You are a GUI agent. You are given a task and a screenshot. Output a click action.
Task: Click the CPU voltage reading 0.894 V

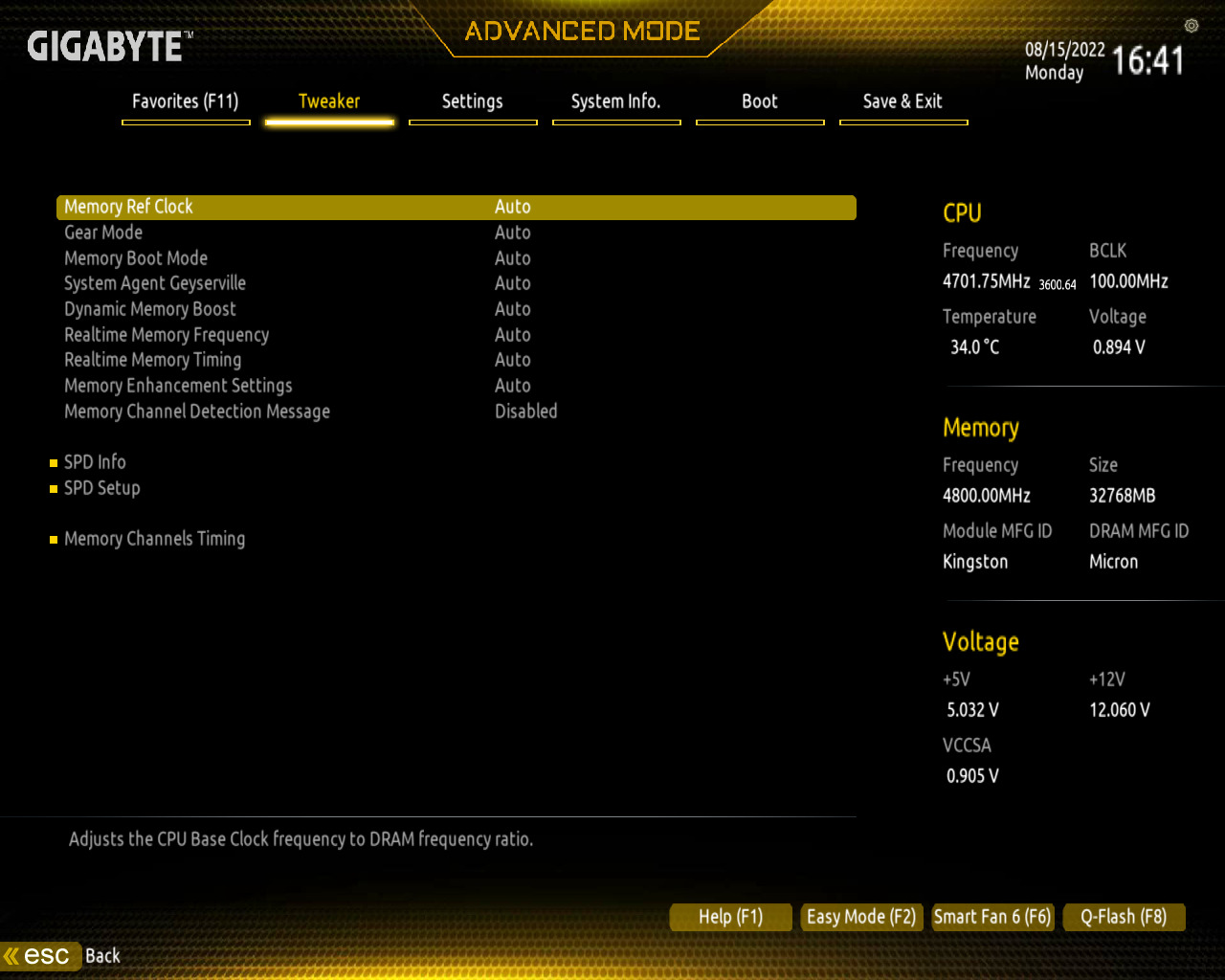(x=1120, y=347)
